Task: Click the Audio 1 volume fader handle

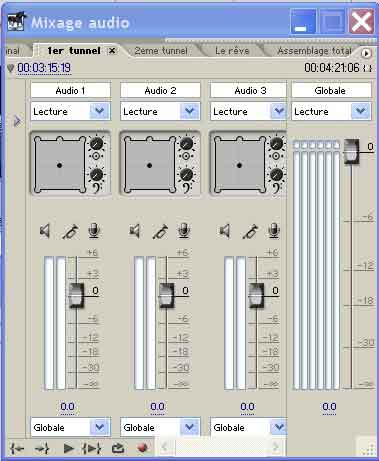Action: click(x=76, y=295)
